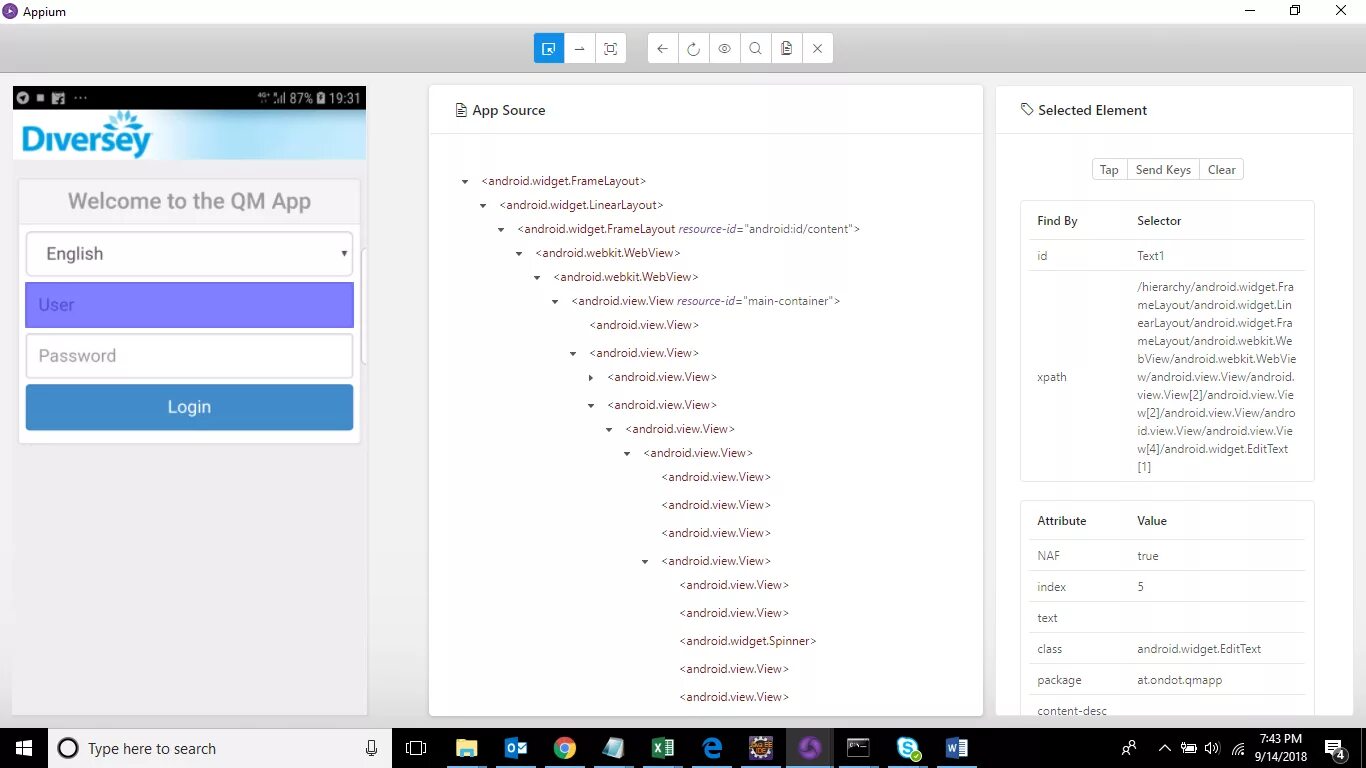Quit session with the X toolbar icon
Image resolution: width=1366 pixels, height=768 pixels.
tap(817, 48)
